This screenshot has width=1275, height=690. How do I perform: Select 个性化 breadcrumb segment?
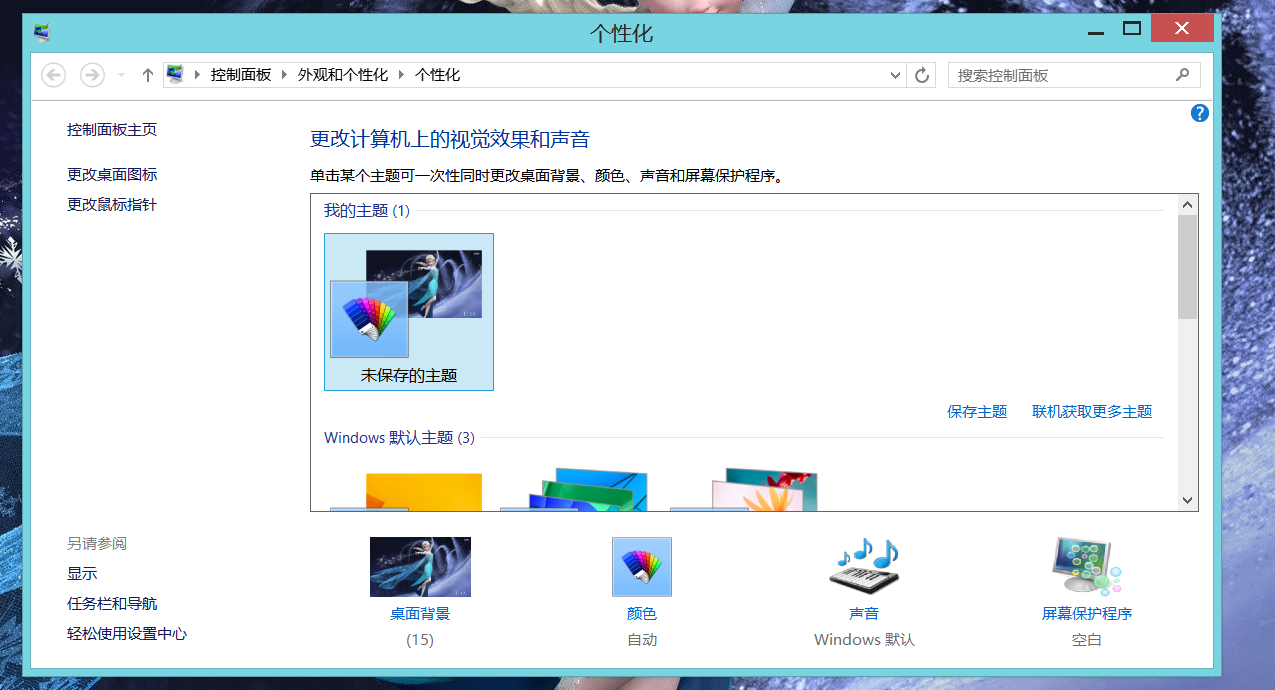437,75
